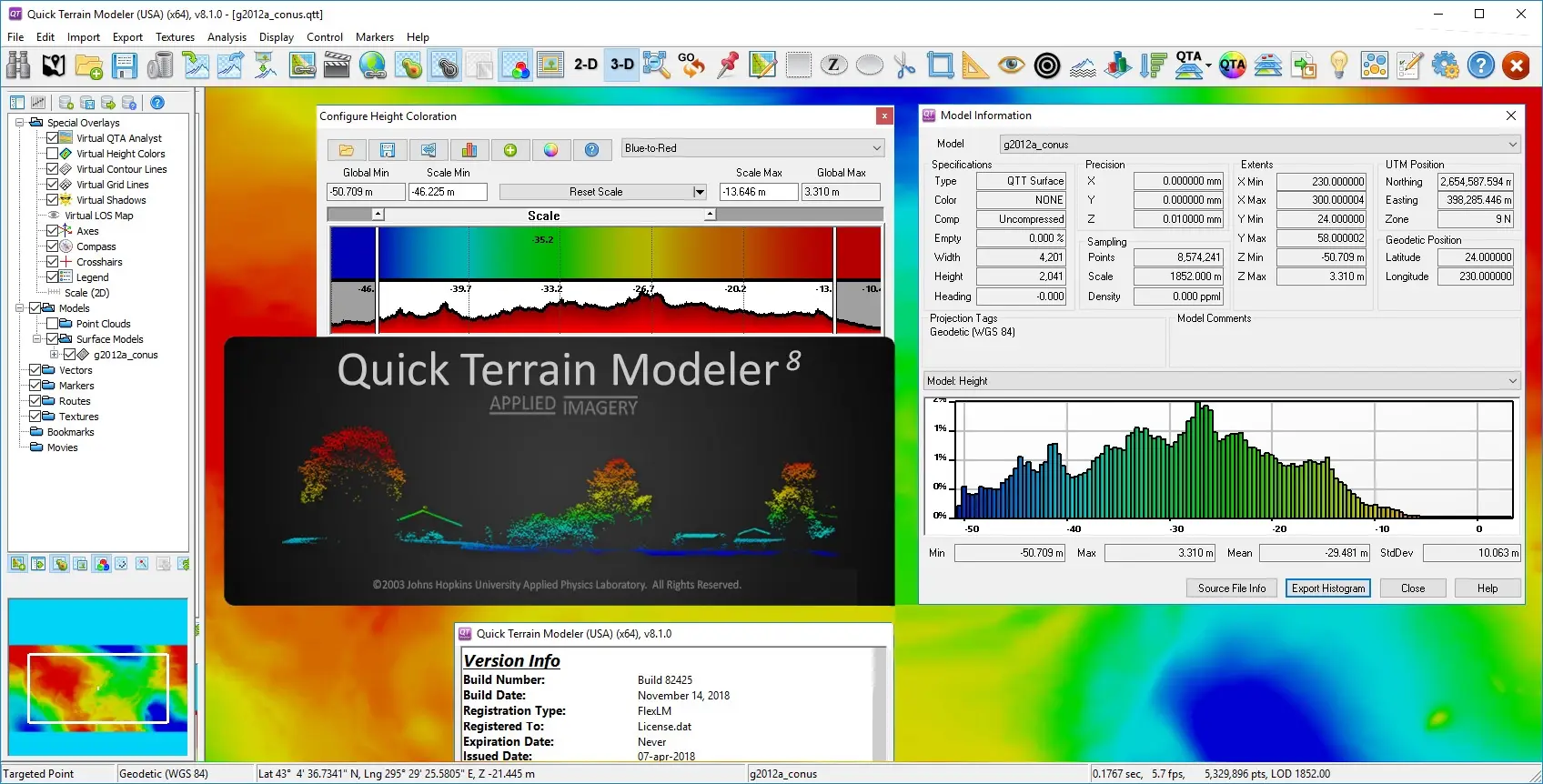
Task: Click the light bulb lighting icon
Action: pyautogui.click(x=1339, y=65)
